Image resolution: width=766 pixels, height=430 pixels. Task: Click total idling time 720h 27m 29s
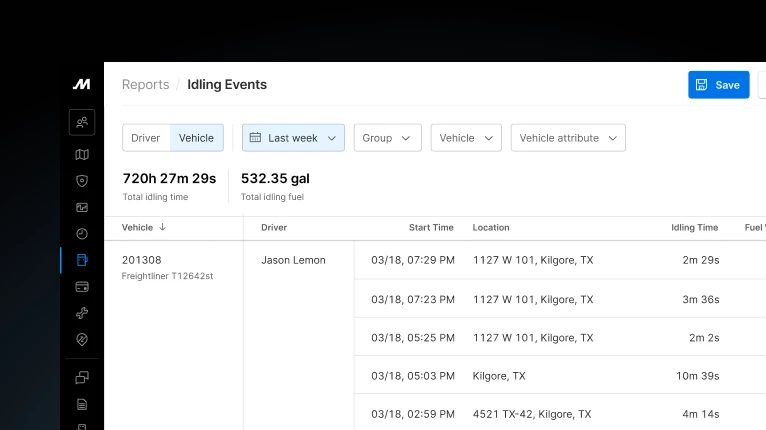click(169, 178)
